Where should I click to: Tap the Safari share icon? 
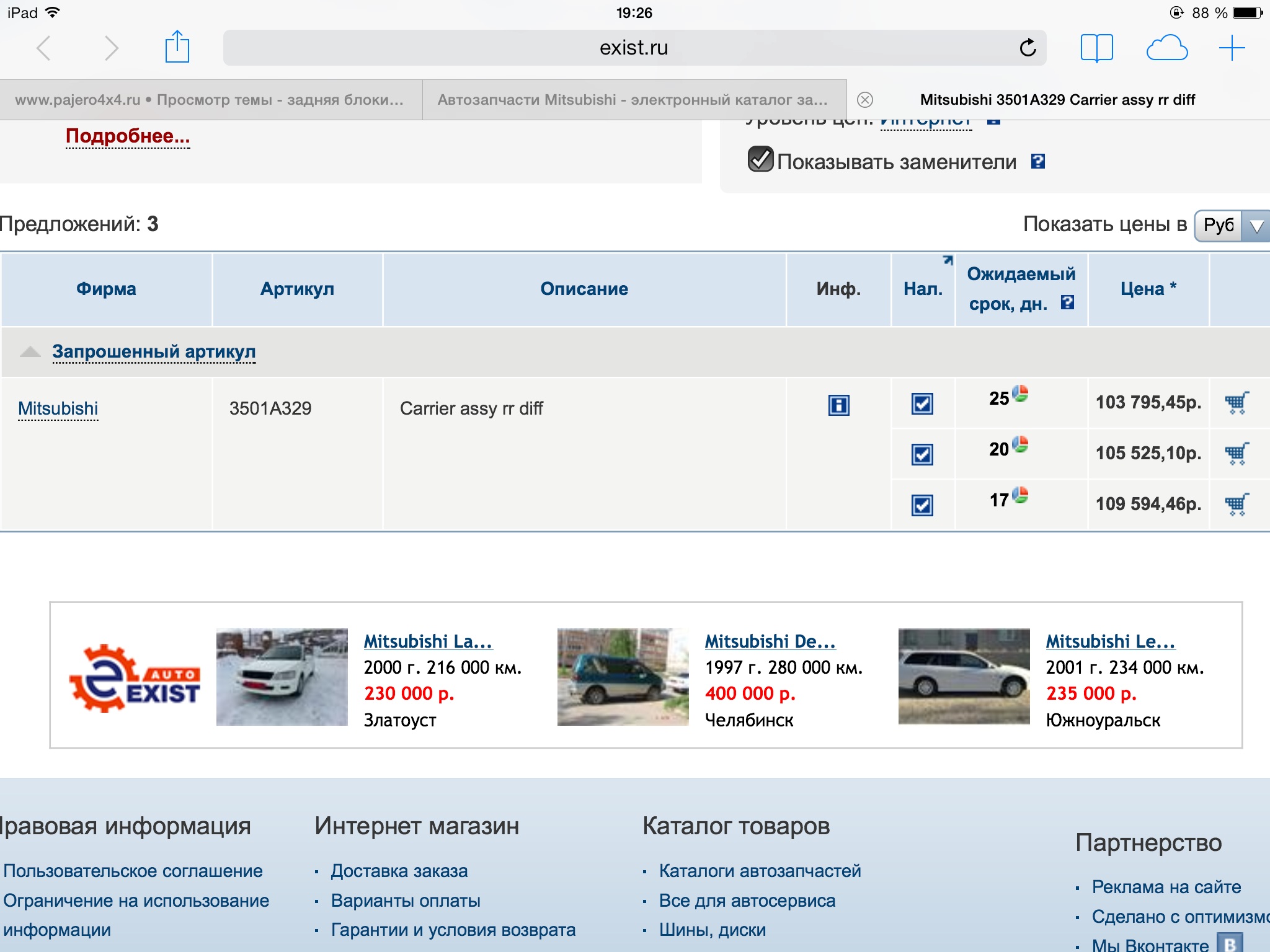(x=177, y=47)
